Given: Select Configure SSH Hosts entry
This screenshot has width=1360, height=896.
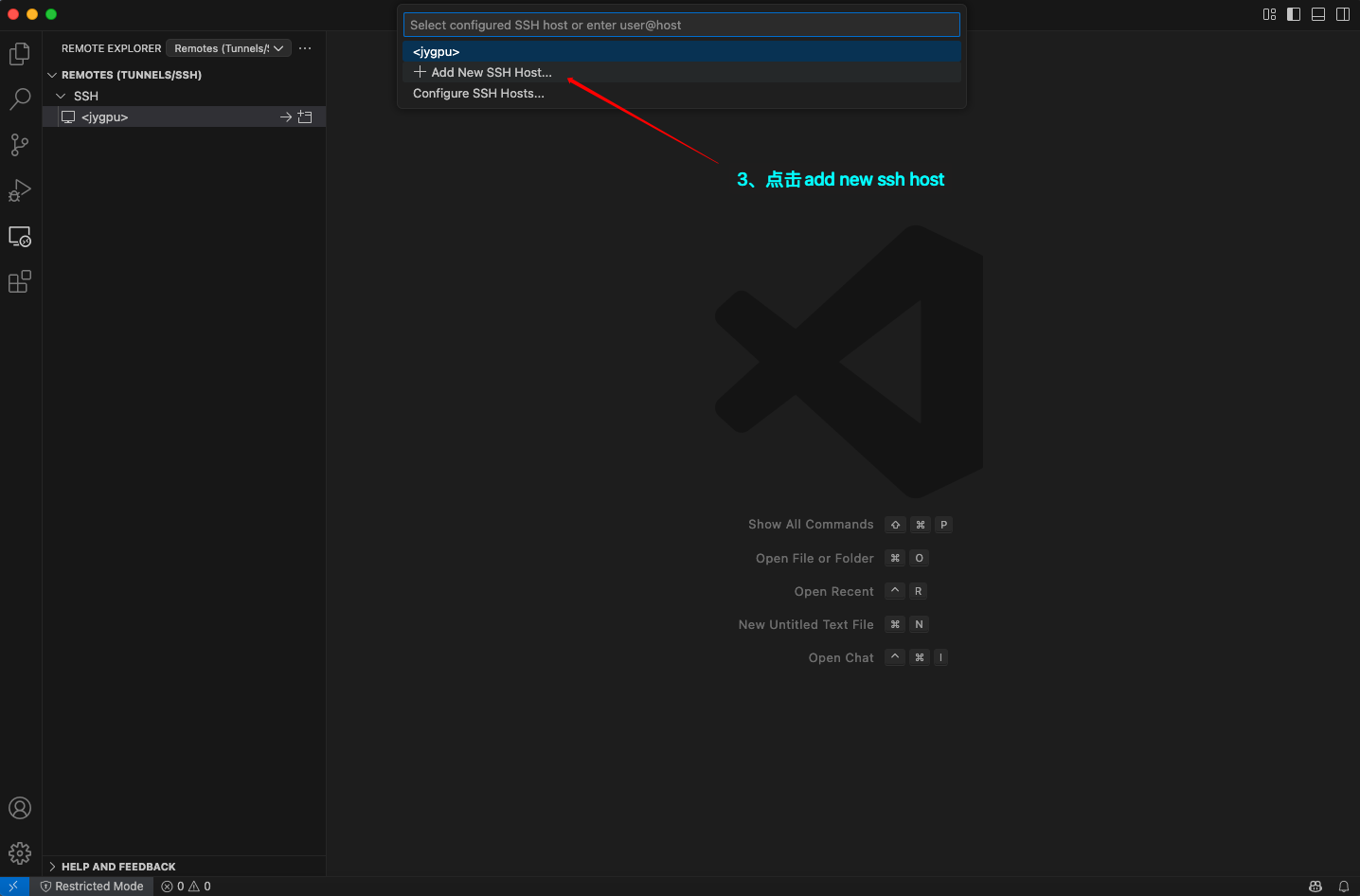Looking at the screenshot, I should (x=478, y=94).
